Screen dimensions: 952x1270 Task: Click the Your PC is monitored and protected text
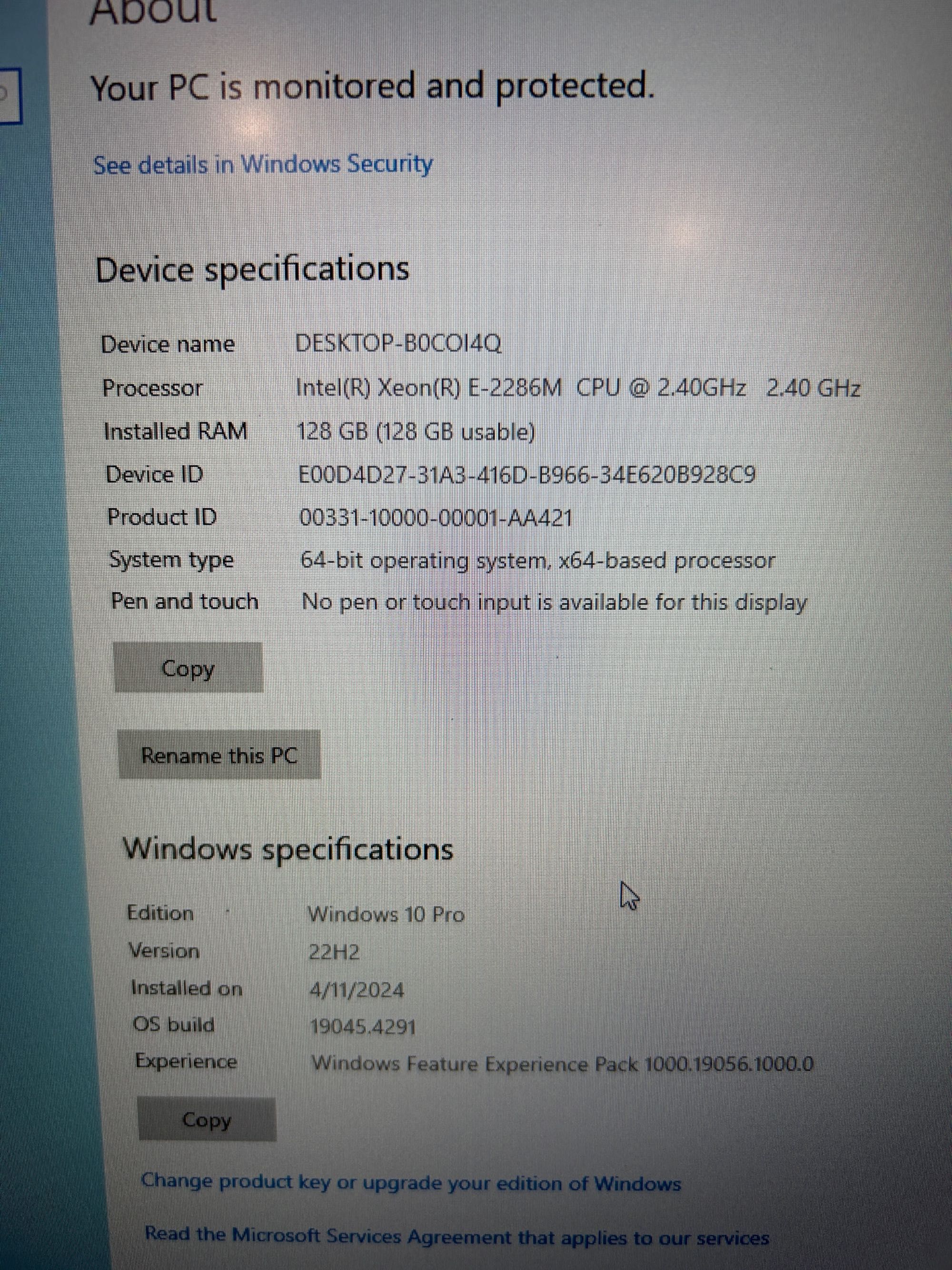(373, 87)
